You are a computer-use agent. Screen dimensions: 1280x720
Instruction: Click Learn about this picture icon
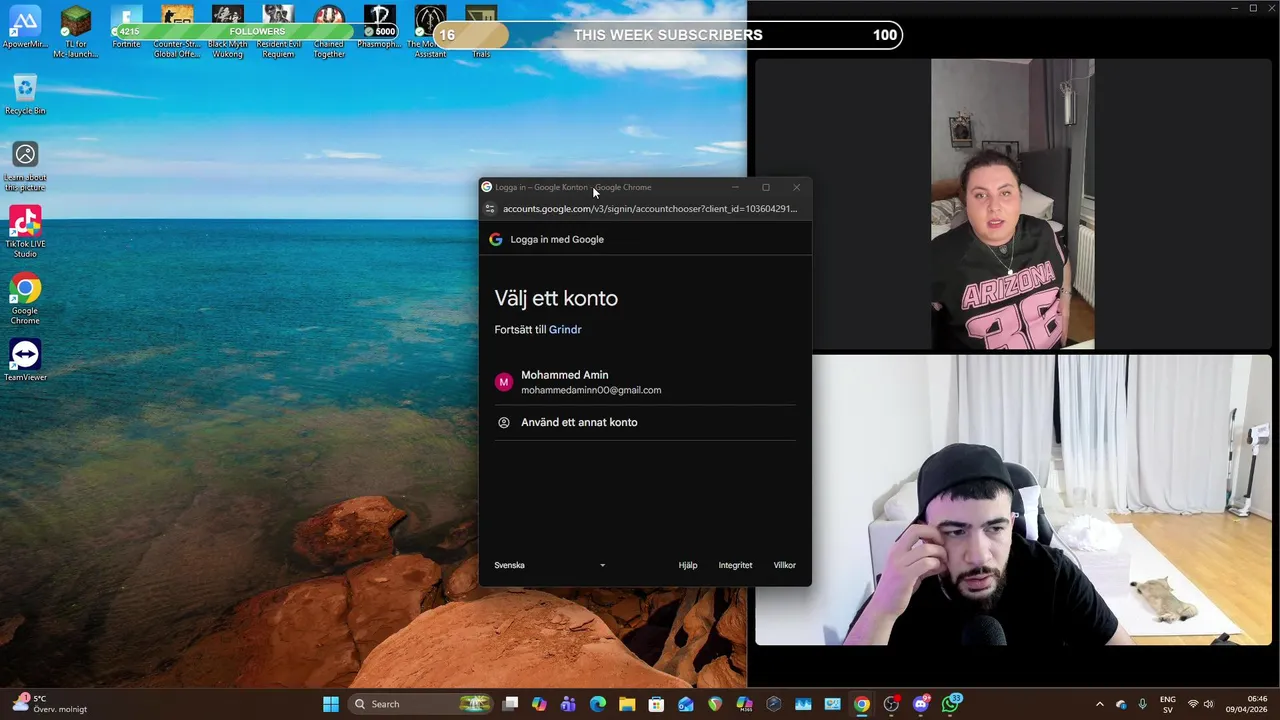coord(25,167)
